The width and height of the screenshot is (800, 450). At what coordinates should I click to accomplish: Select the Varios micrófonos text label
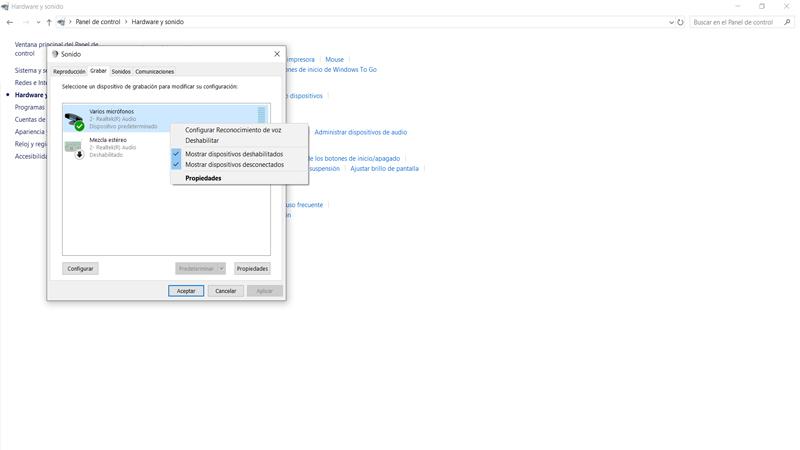point(112,111)
